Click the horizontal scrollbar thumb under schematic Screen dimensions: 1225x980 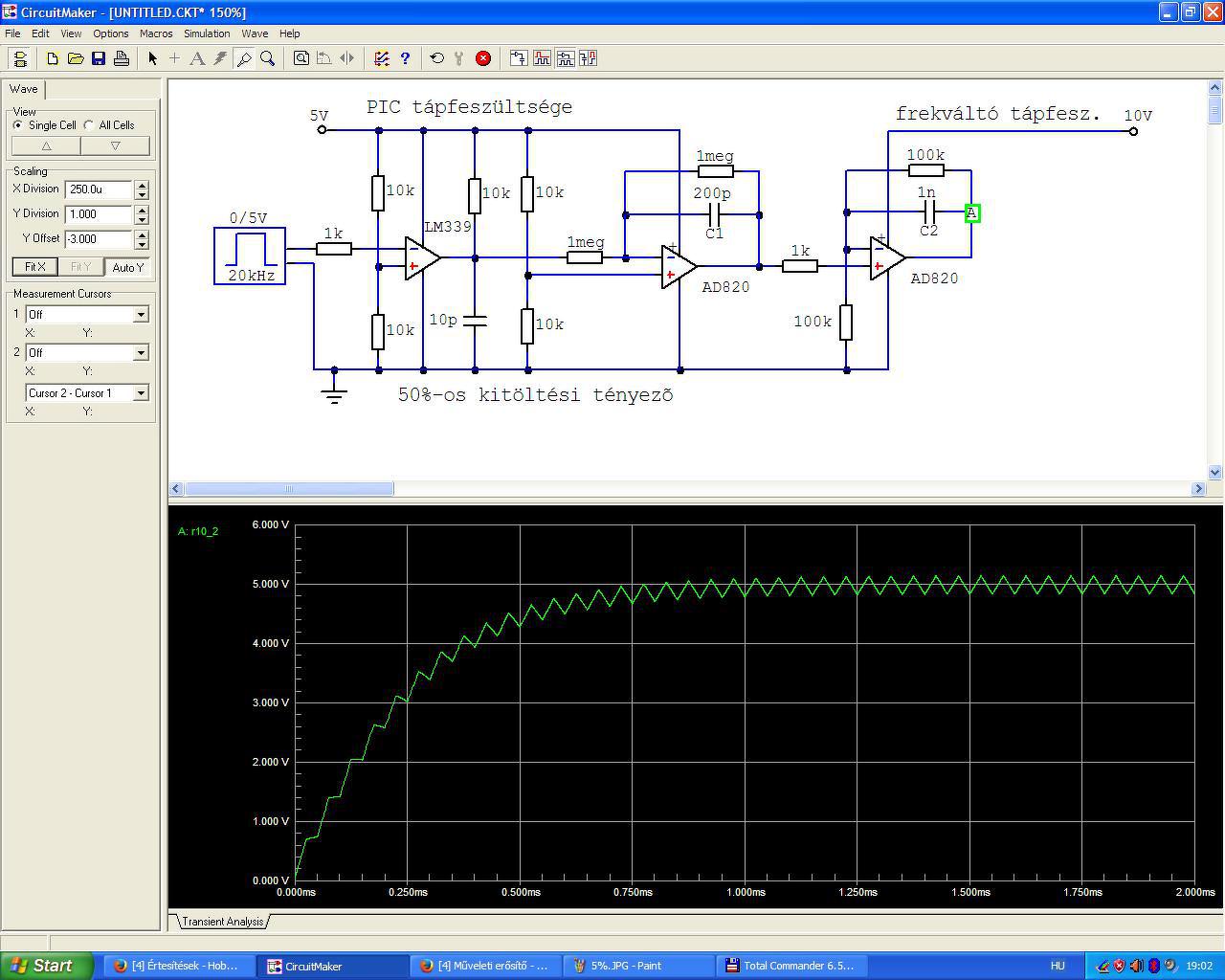pos(288,488)
